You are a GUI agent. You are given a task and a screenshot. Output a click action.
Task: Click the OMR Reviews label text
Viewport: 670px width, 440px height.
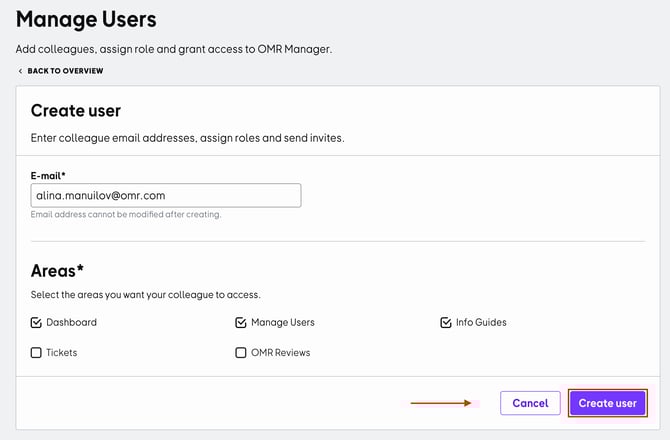click(280, 353)
